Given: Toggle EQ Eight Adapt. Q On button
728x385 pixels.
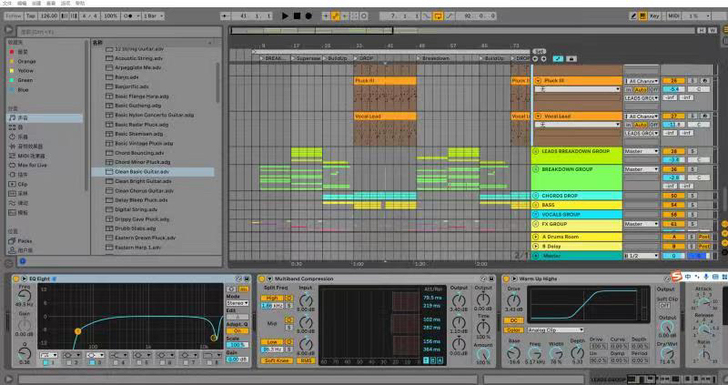Looking at the screenshot, I should pos(237,331).
